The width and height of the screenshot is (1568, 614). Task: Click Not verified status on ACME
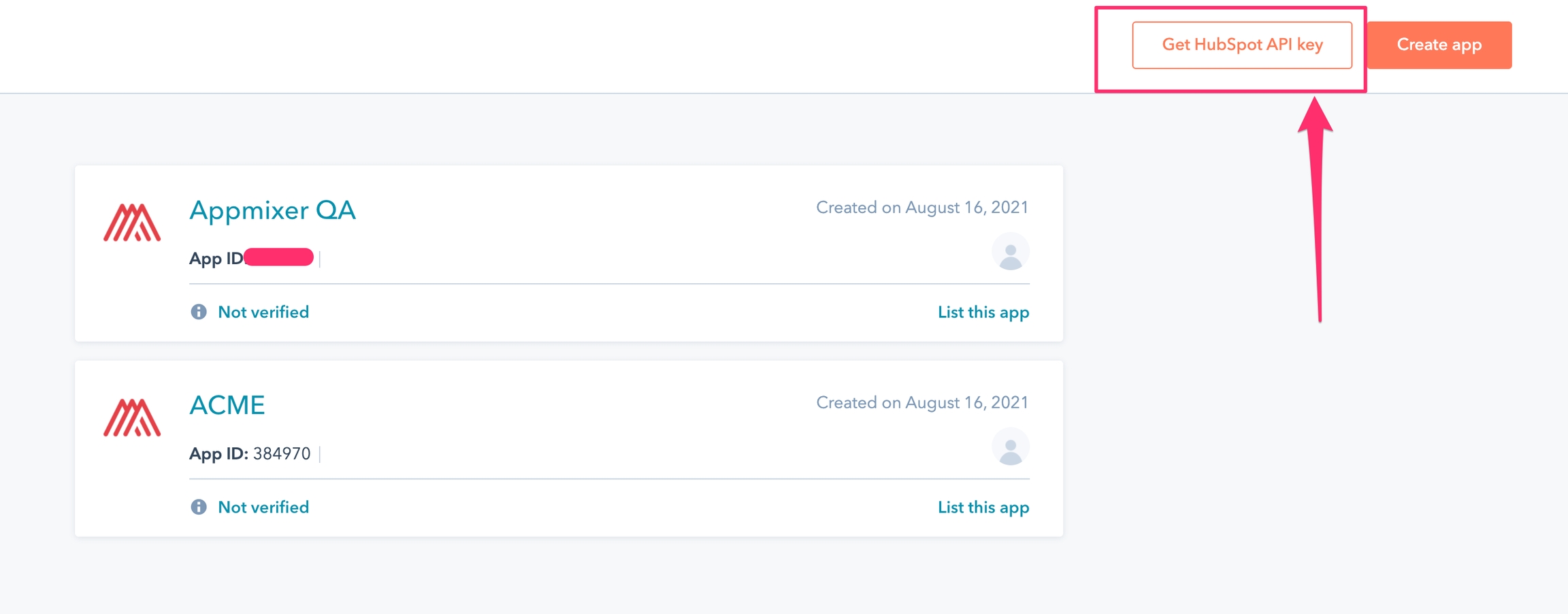tap(263, 508)
